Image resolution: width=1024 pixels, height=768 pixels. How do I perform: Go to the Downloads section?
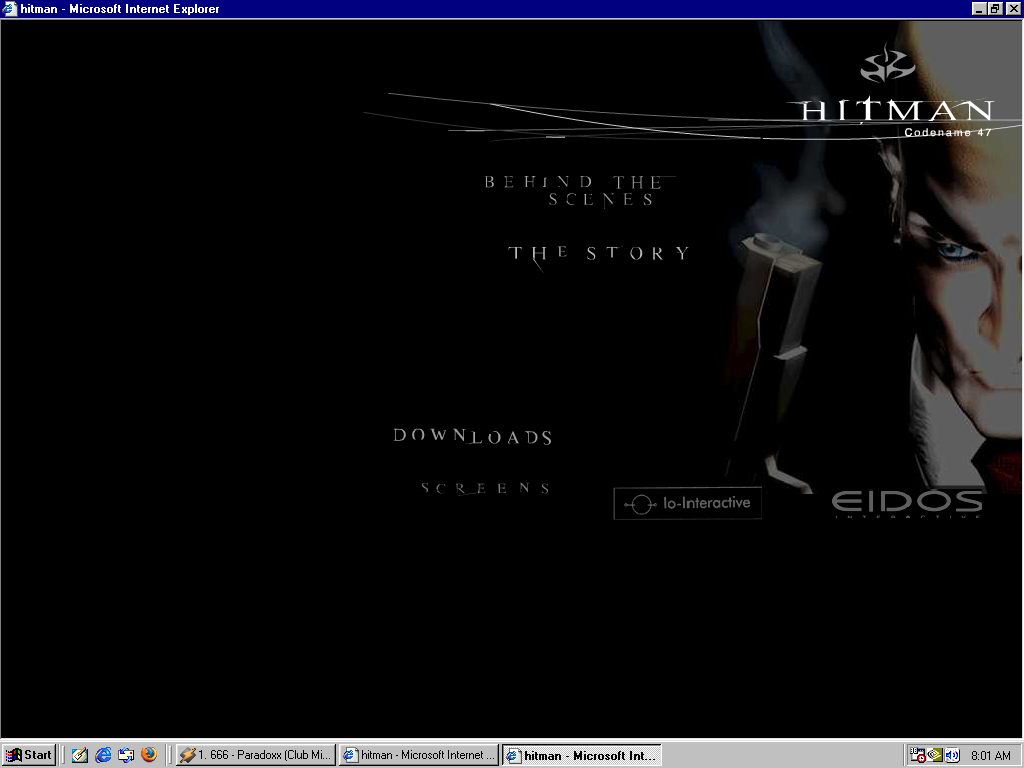click(x=473, y=436)
